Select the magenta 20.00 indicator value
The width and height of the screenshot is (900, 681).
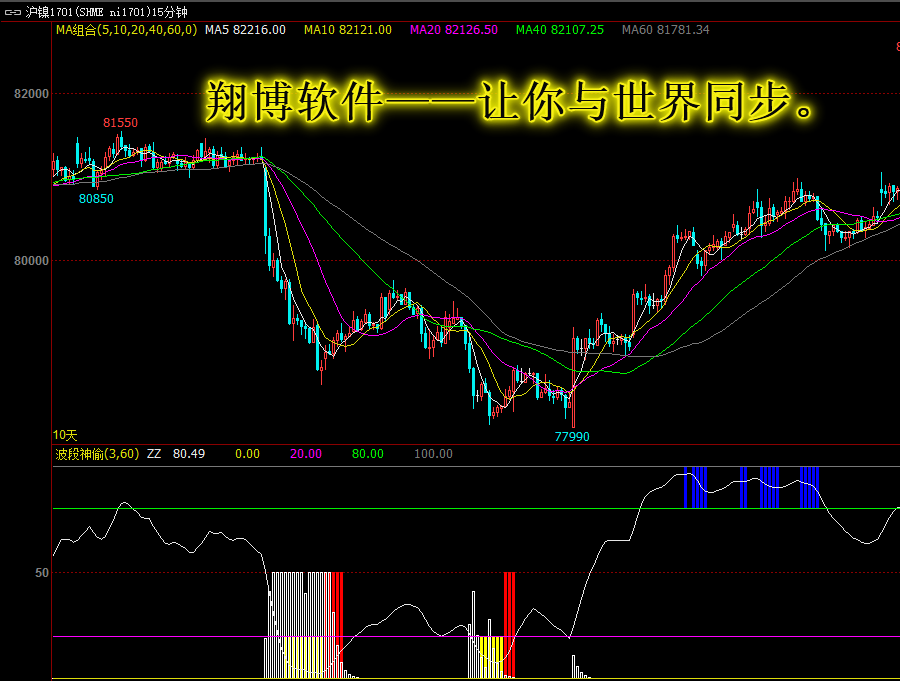pos(306,454)
